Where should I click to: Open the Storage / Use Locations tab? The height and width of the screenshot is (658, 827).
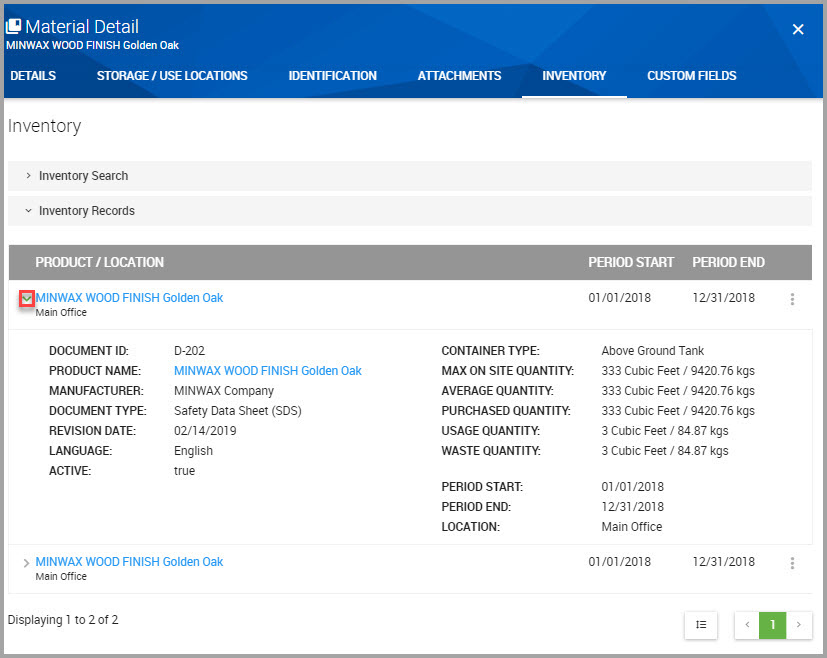coord(172,76)
